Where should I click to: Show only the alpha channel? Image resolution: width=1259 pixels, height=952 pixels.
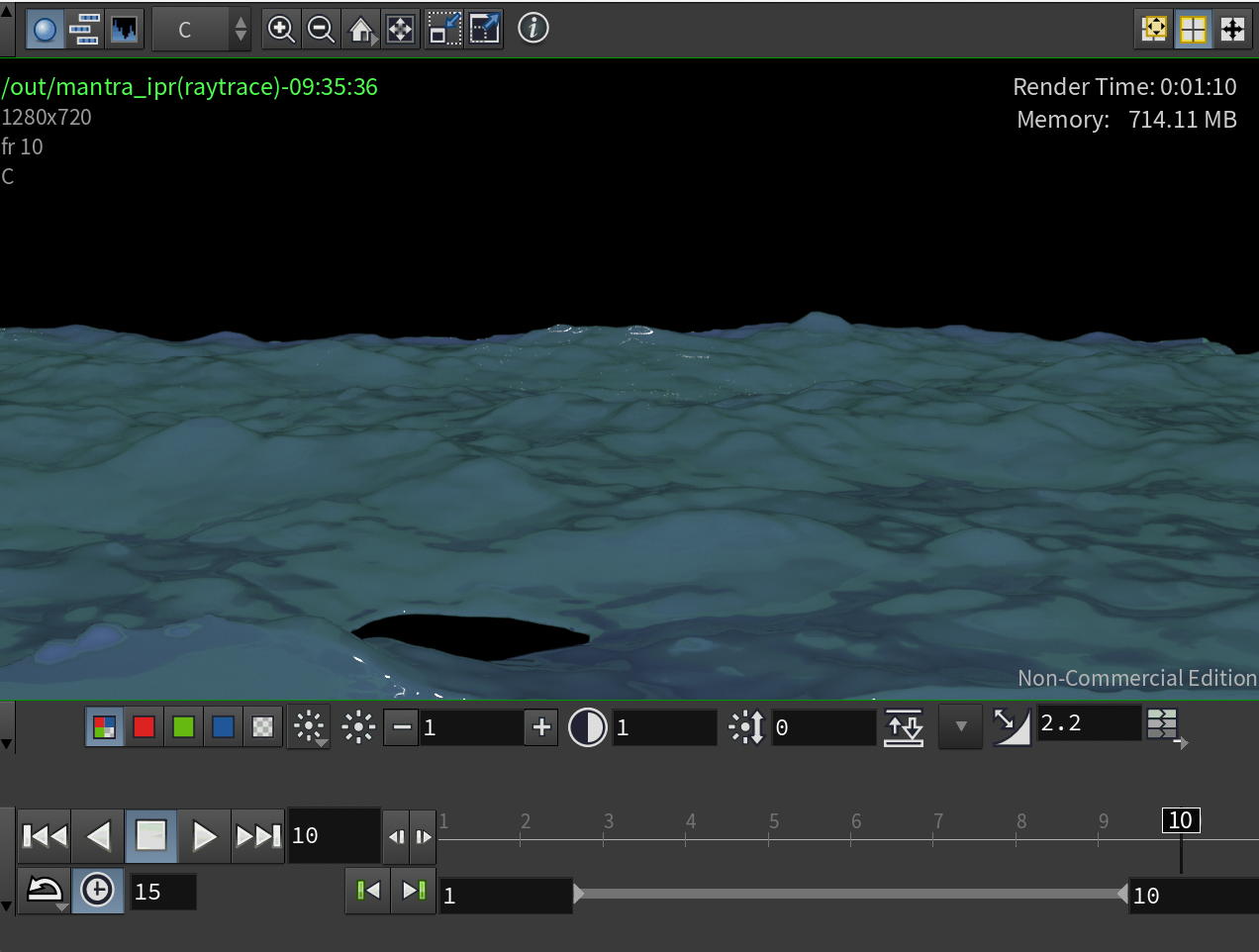click(261, 726)
